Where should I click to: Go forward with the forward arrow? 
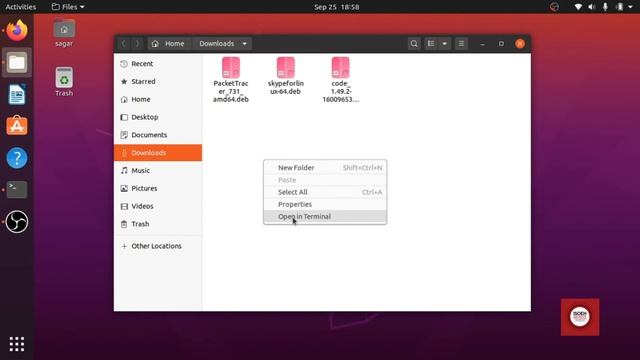[137, 44]
